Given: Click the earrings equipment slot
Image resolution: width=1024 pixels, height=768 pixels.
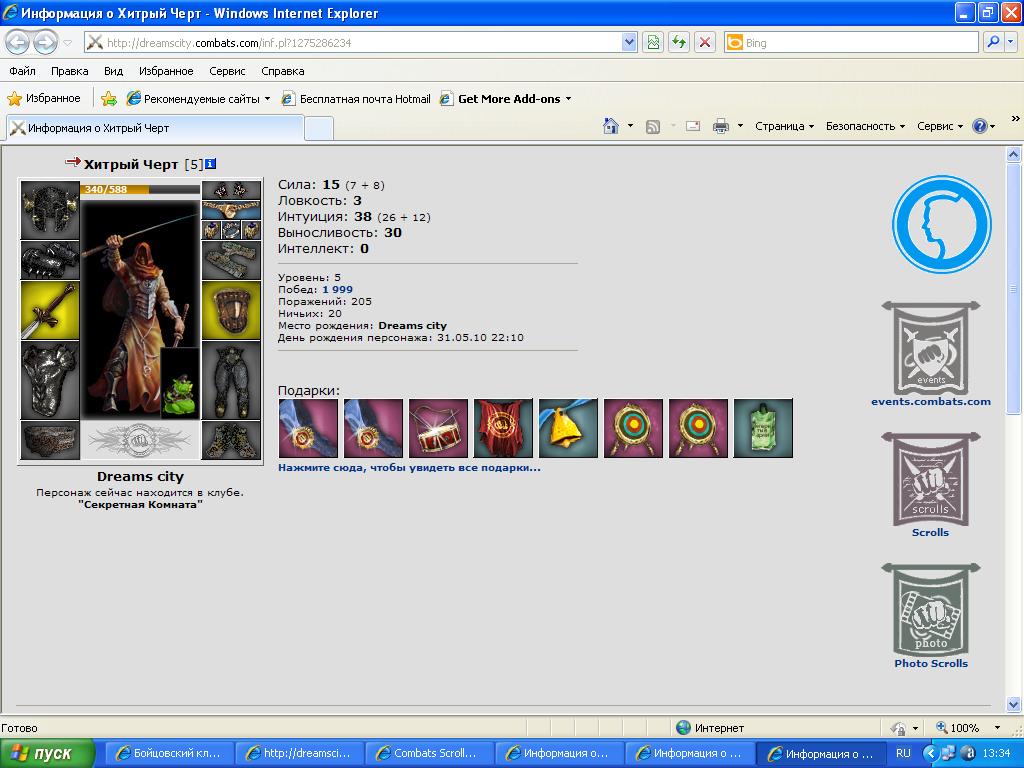Looking at the screenshot, I should click(x=231, y=190).
